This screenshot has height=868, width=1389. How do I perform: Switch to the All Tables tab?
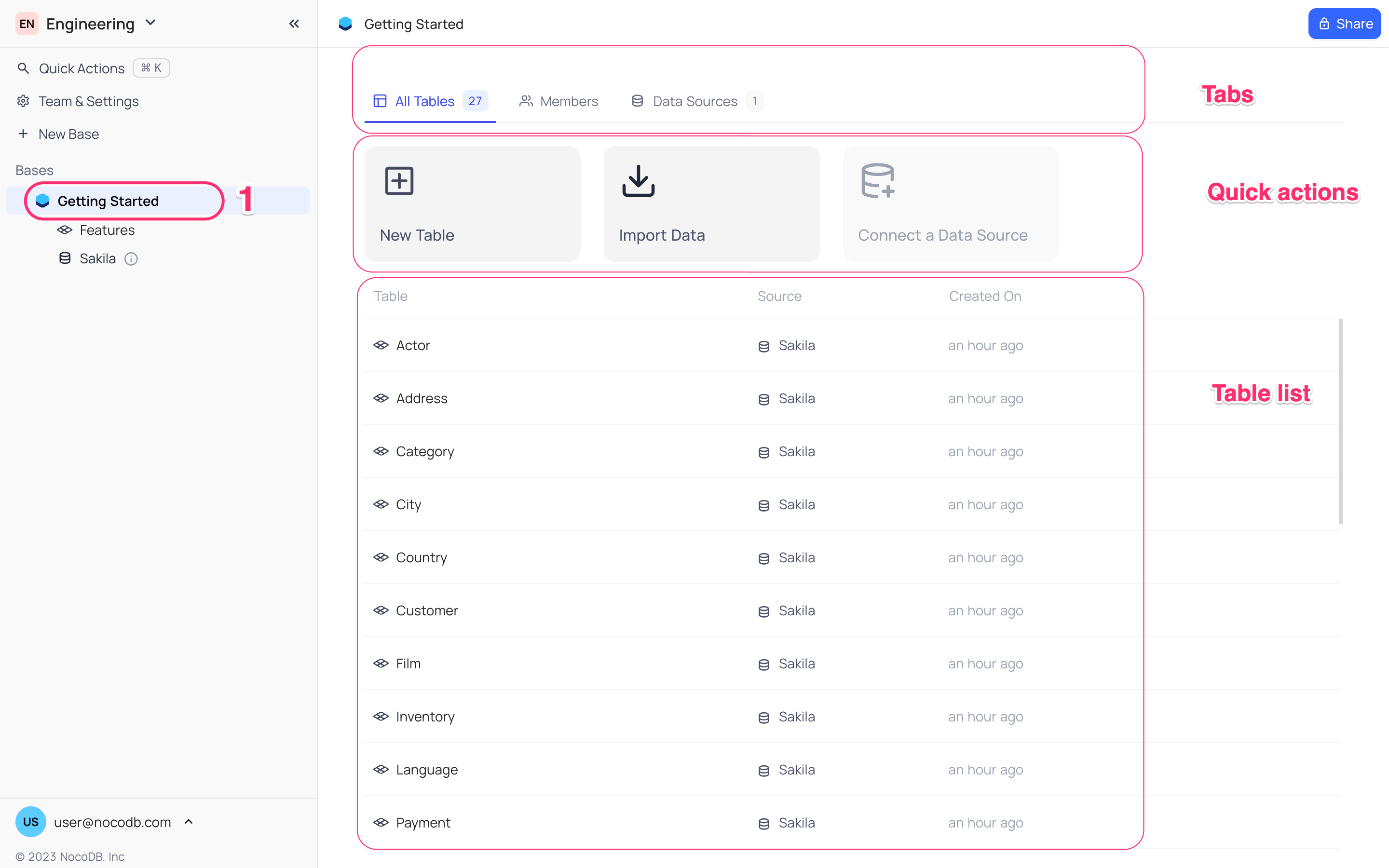coord(430,101)
